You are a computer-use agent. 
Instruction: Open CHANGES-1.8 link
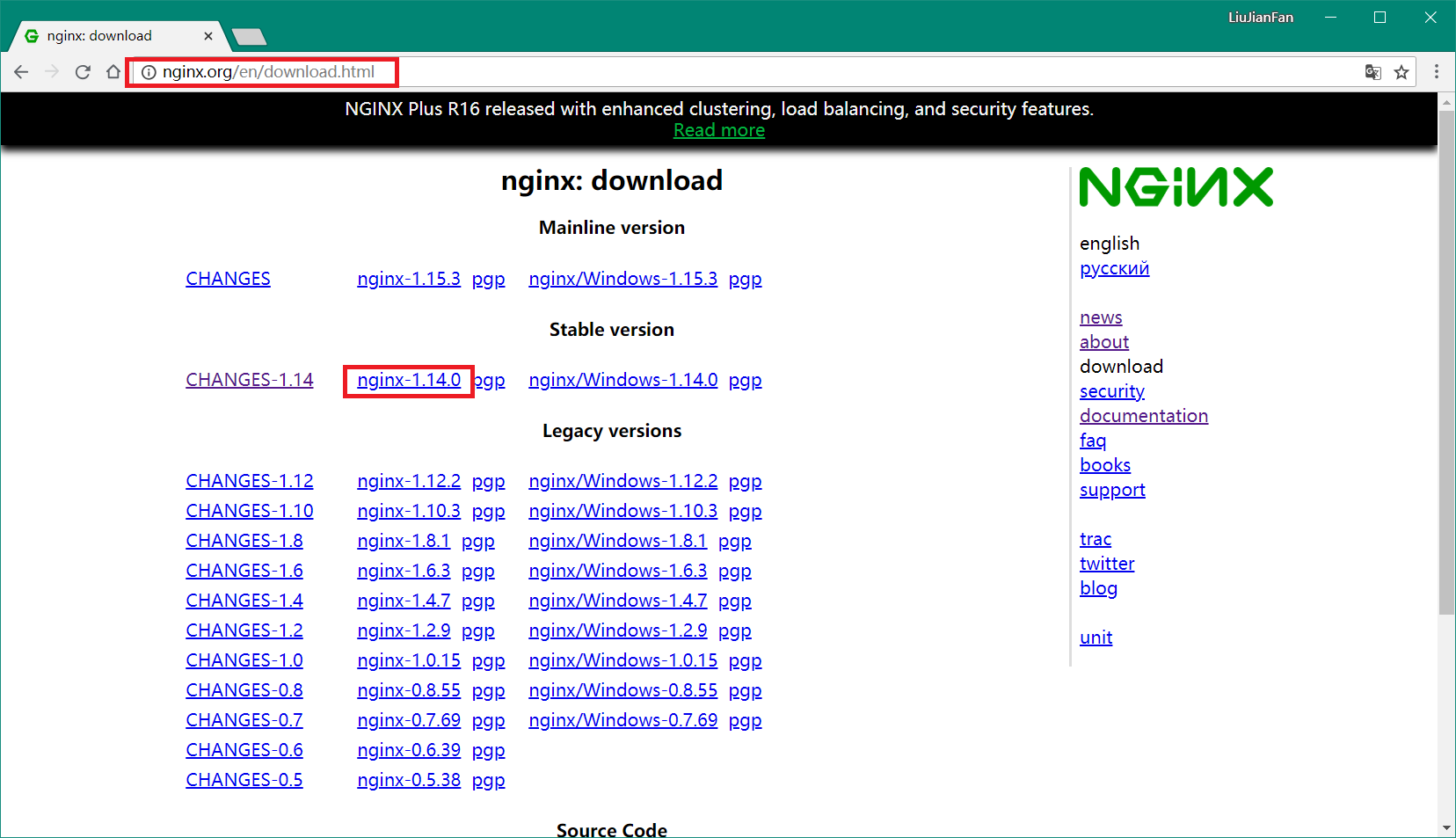pyautogui.click(x=244, y=541)
